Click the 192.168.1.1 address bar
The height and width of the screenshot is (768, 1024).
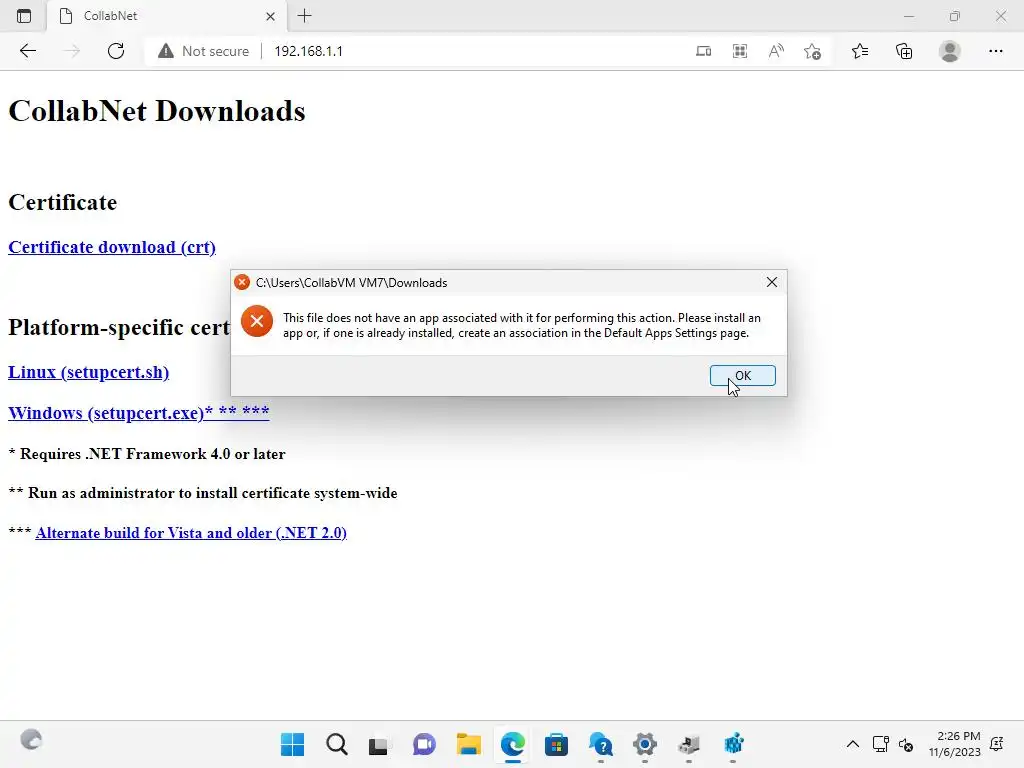pos(308,51)
